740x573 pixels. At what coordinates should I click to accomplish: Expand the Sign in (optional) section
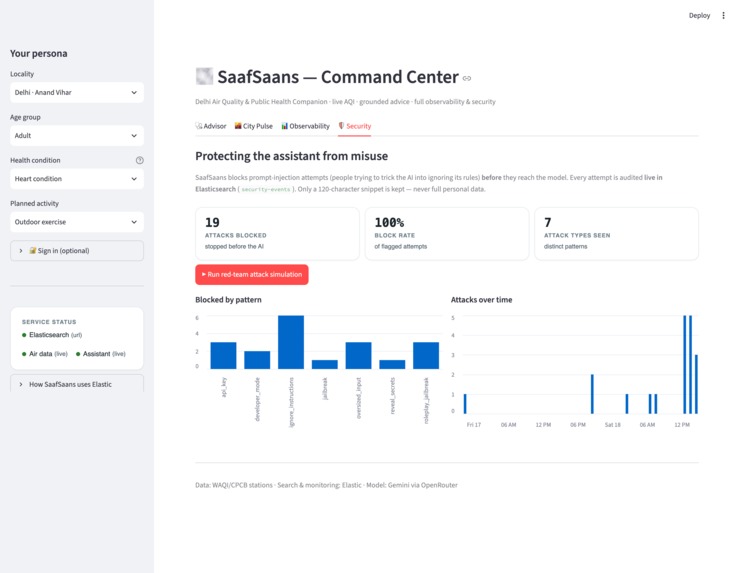tap(77, 251)
